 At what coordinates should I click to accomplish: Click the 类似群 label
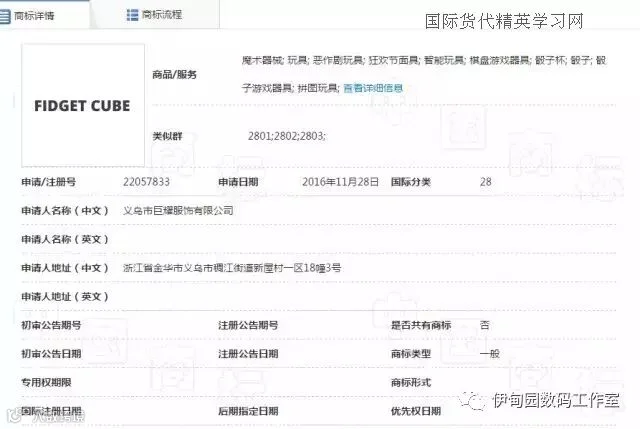point(167,136)
